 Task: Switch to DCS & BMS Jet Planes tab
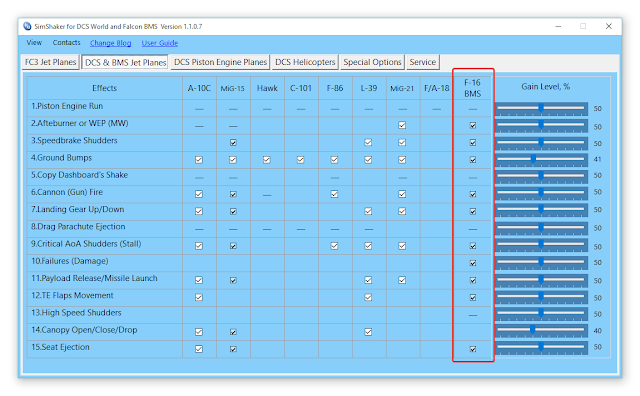pyautogui.click(x=125, y=62)
